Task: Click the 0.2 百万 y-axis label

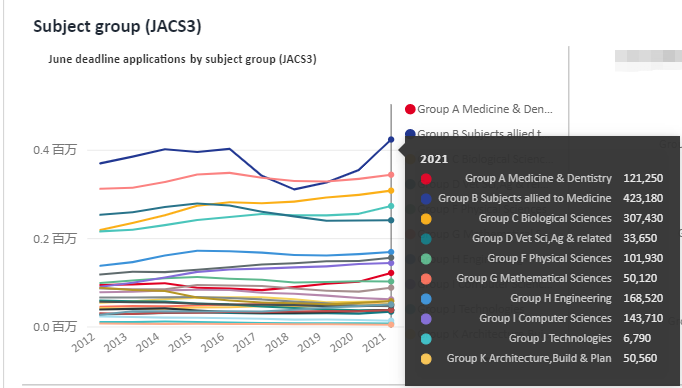Action: coord(55,238)
